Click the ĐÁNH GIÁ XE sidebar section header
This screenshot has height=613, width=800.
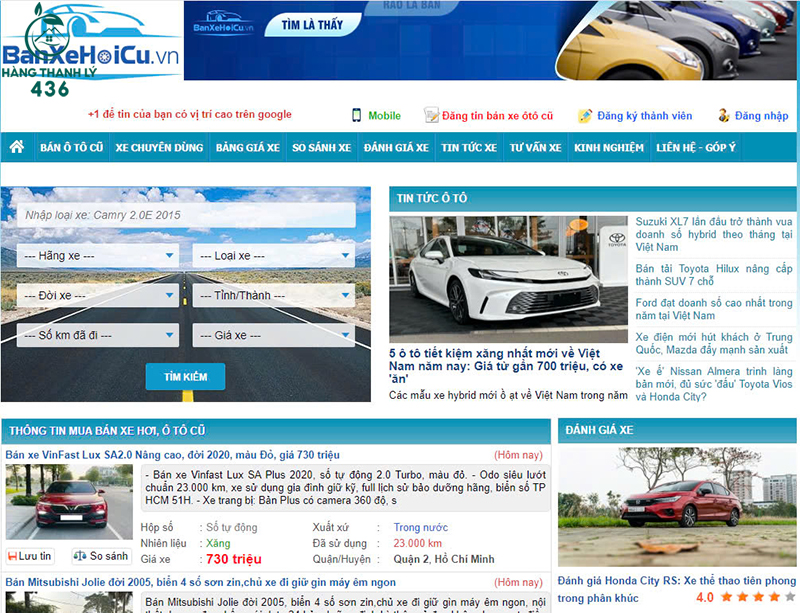[x=677, y=430]
